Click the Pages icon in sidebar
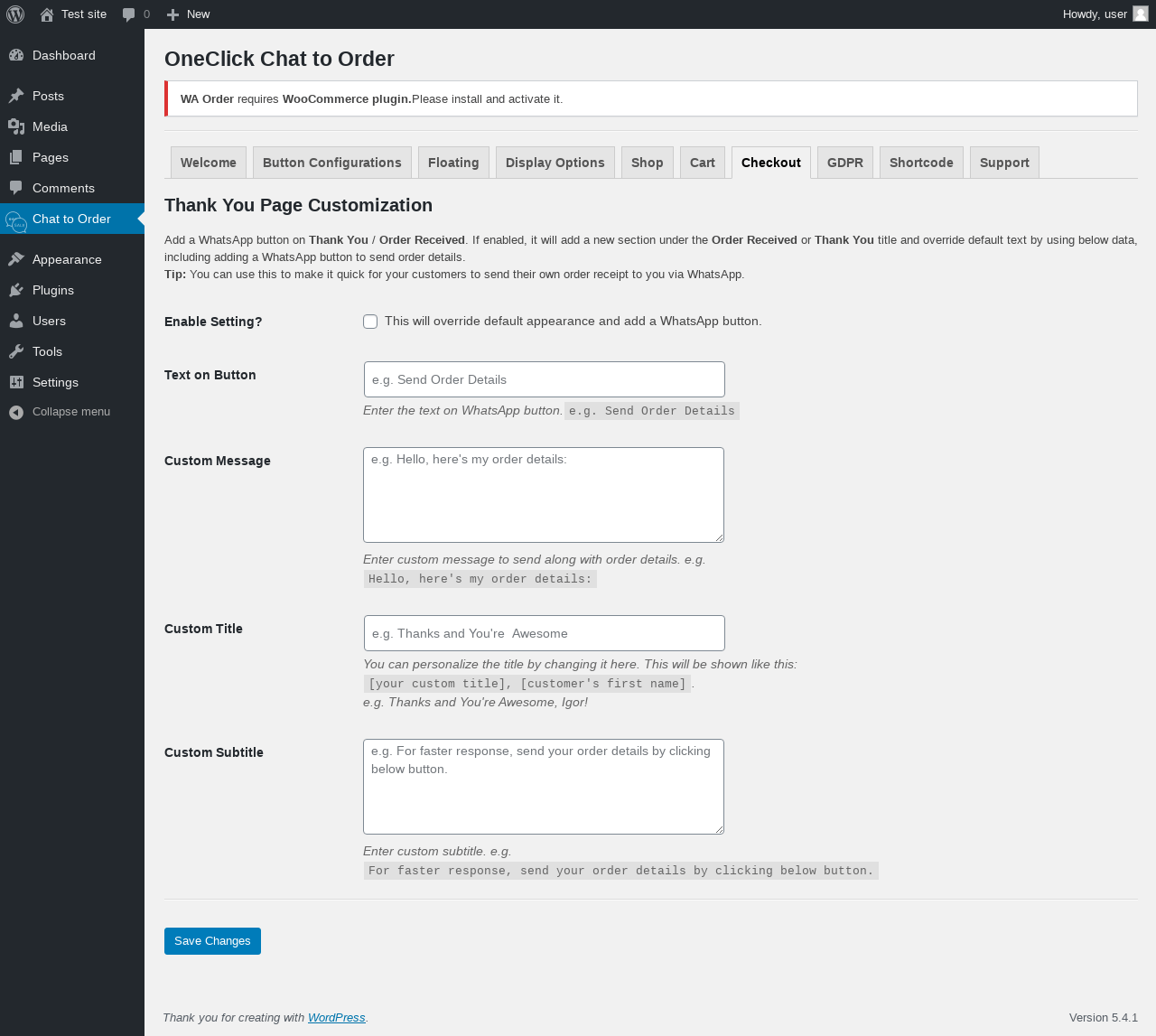Screen dimensions: 1156x1036 16,157
